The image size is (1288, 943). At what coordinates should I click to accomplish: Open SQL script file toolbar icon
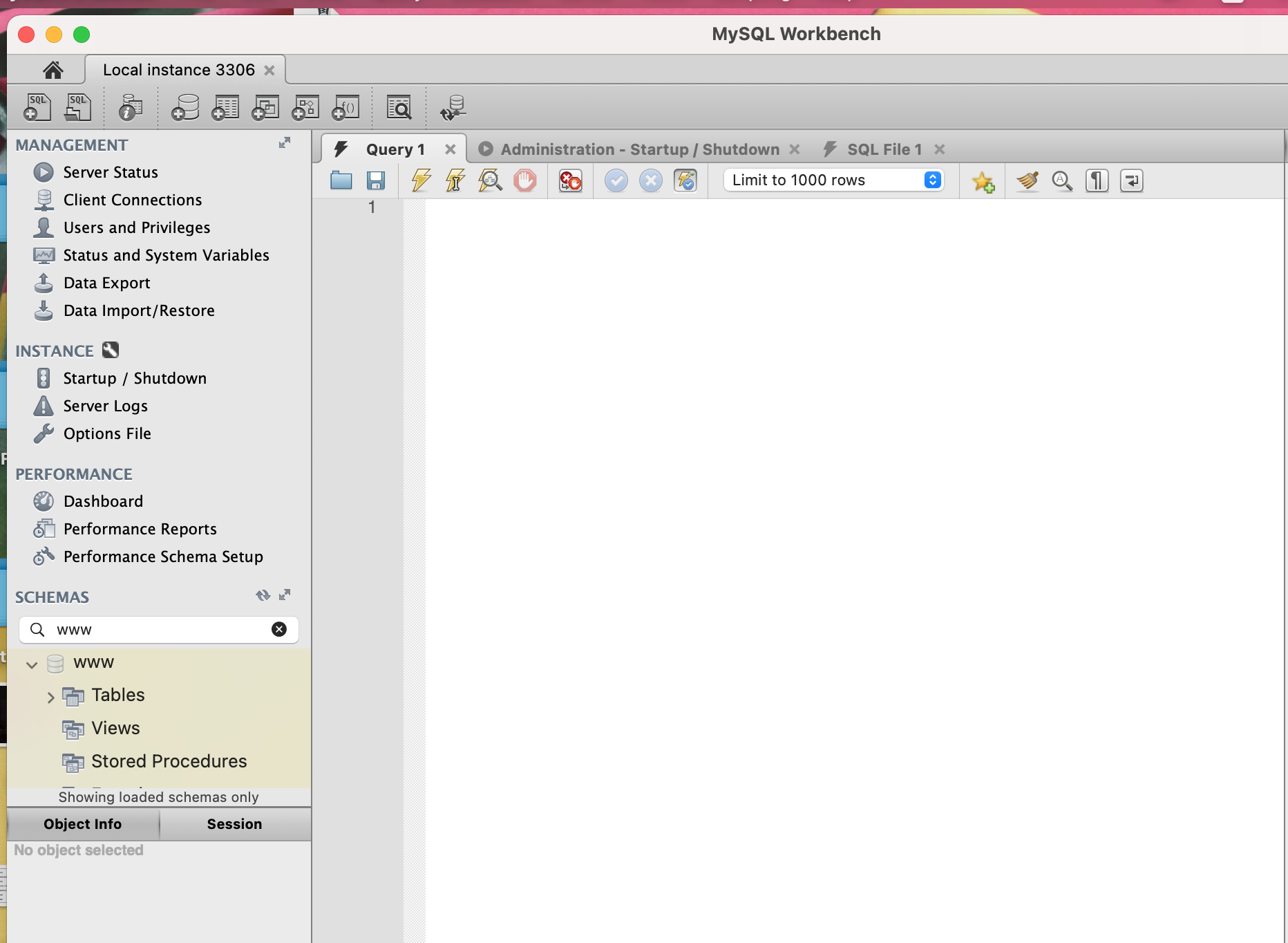(78, 107)
